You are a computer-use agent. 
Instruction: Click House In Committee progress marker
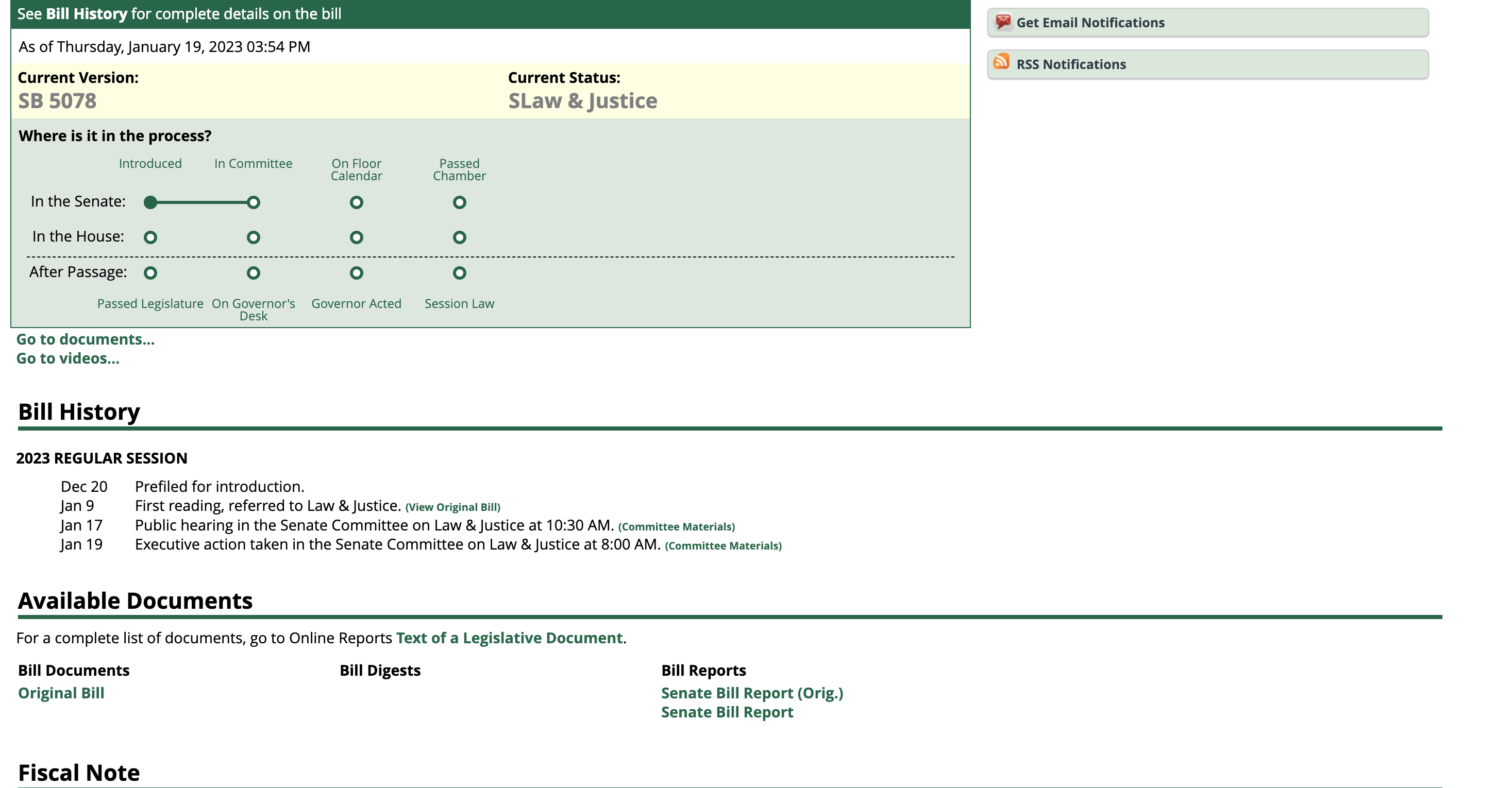click(254, 237)
